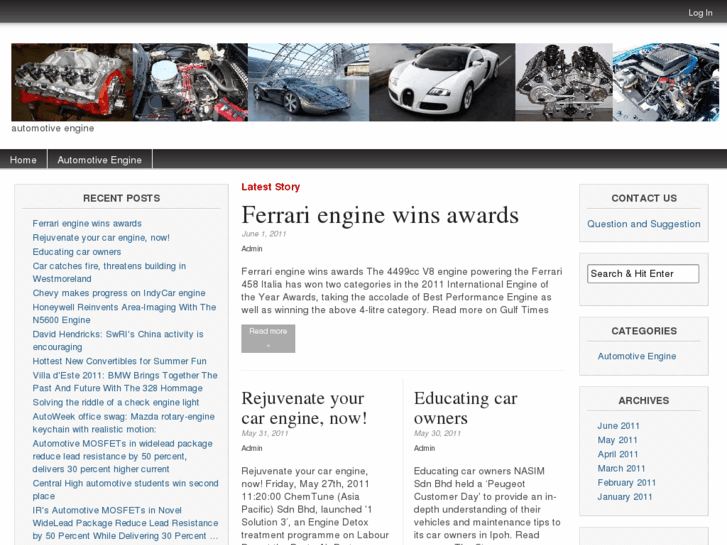727x545 pixels.
Task: Click the automotive engine site tagline
Action: pyautogui.click(x=53, y=128)
